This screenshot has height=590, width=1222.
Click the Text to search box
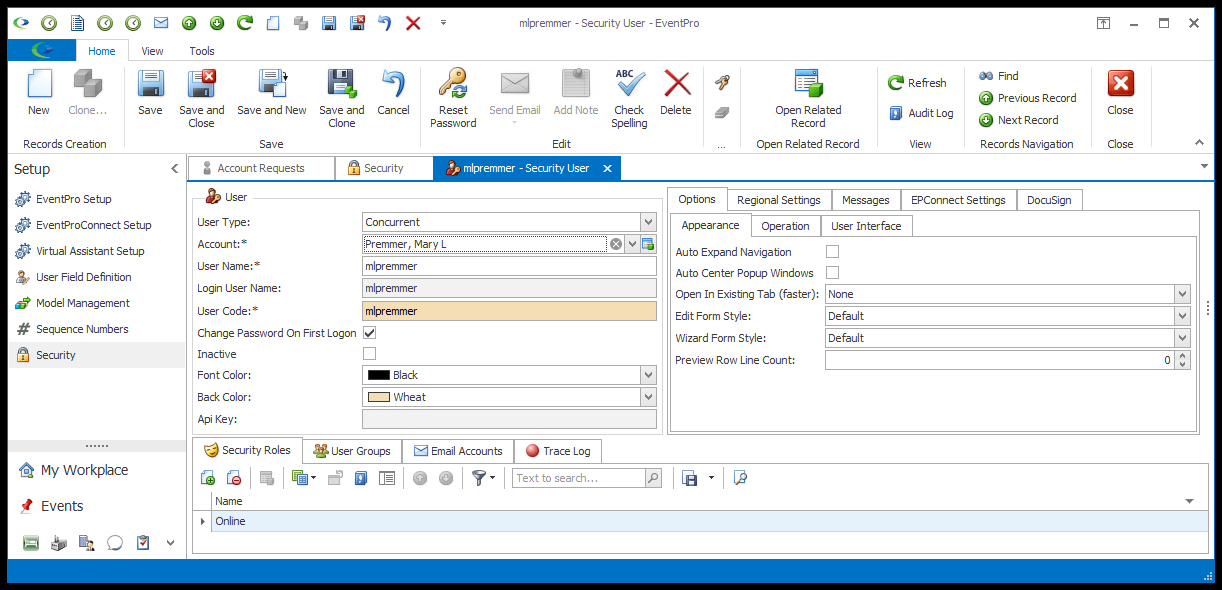coord(578,478)
